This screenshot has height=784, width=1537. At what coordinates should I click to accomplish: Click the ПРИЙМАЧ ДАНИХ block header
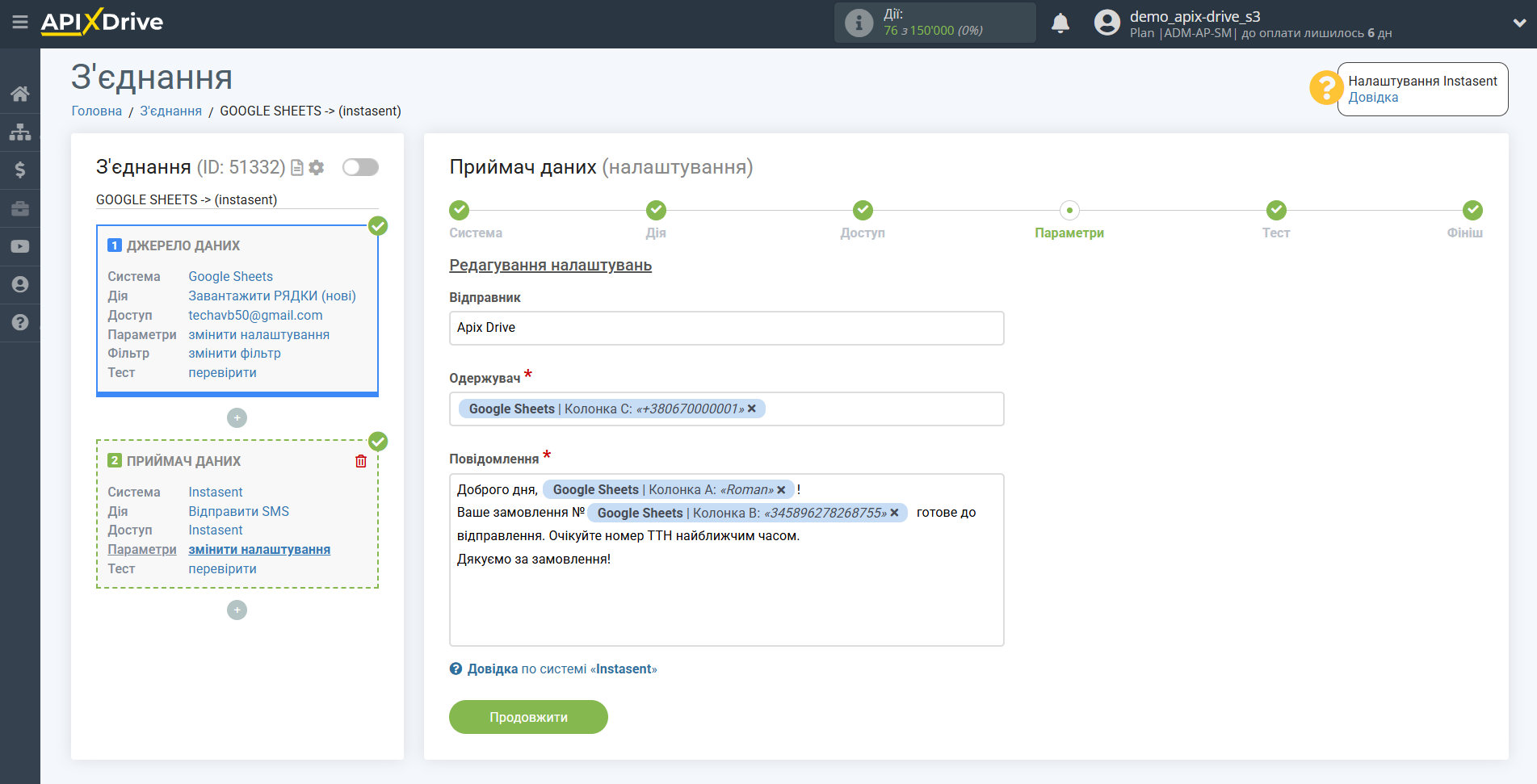click(x=183, y=461)
